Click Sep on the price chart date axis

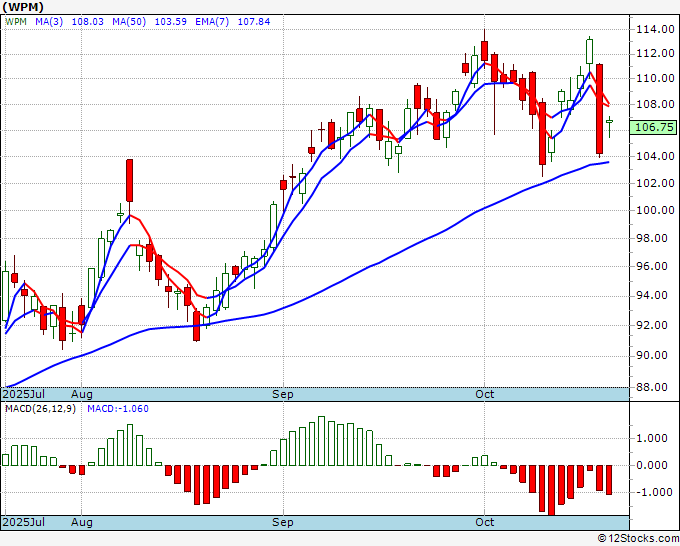pyautogui.click(x=283, y=394)
